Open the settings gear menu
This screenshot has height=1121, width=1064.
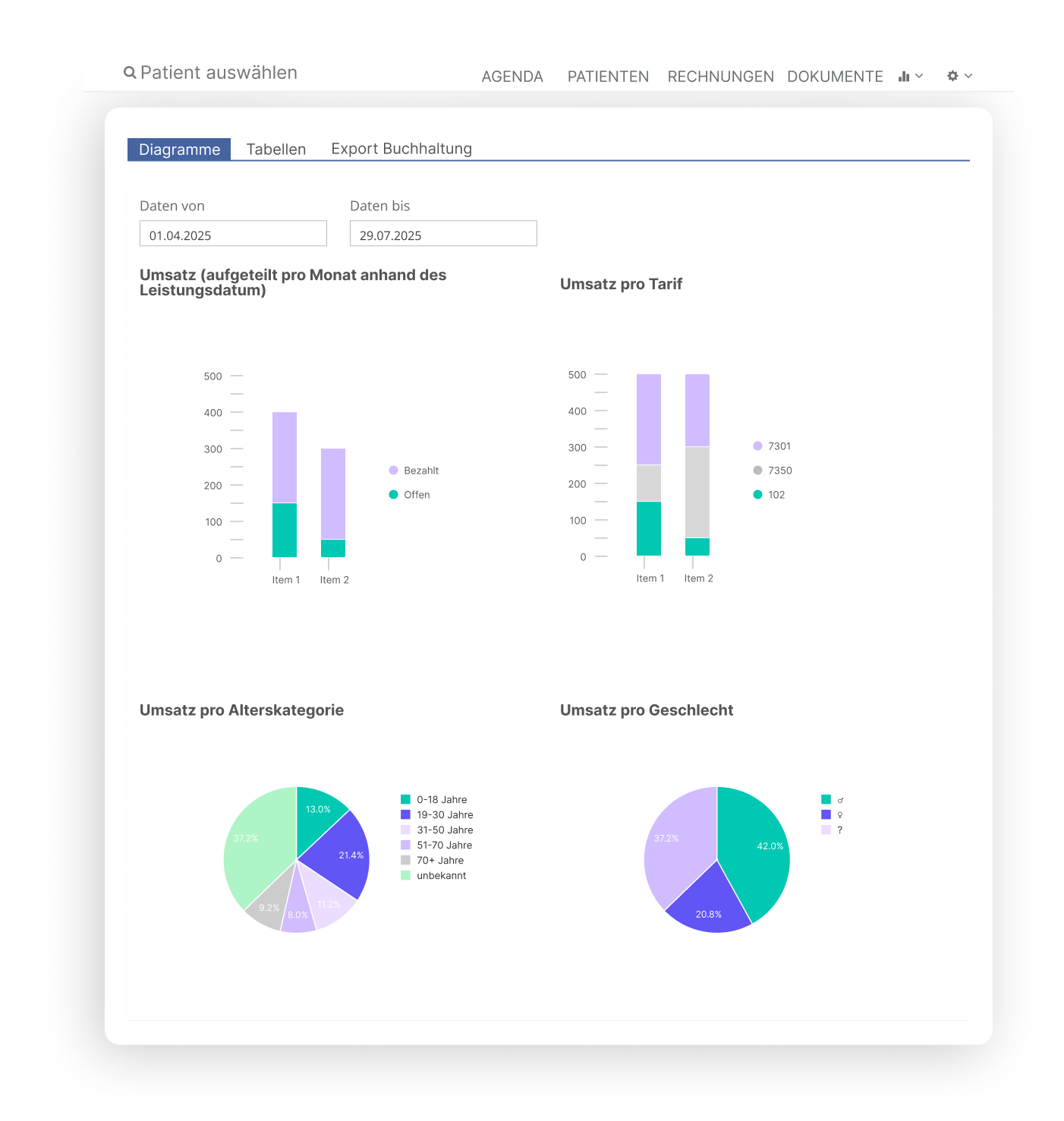pyautogui.click(x=952, y=76)
